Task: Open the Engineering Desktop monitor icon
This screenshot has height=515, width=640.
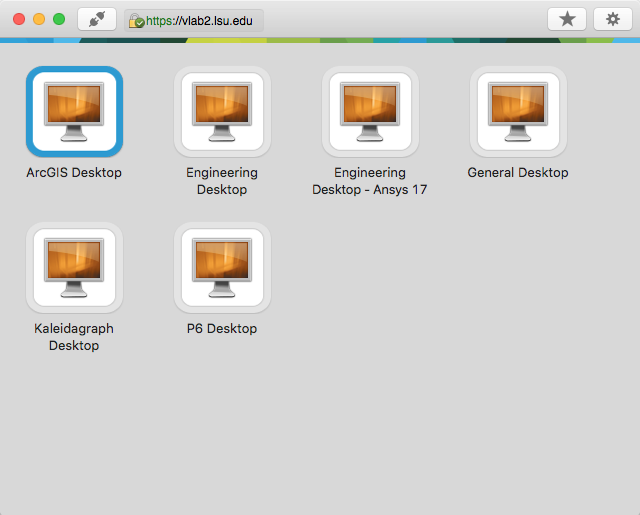Action: point(222,111)
